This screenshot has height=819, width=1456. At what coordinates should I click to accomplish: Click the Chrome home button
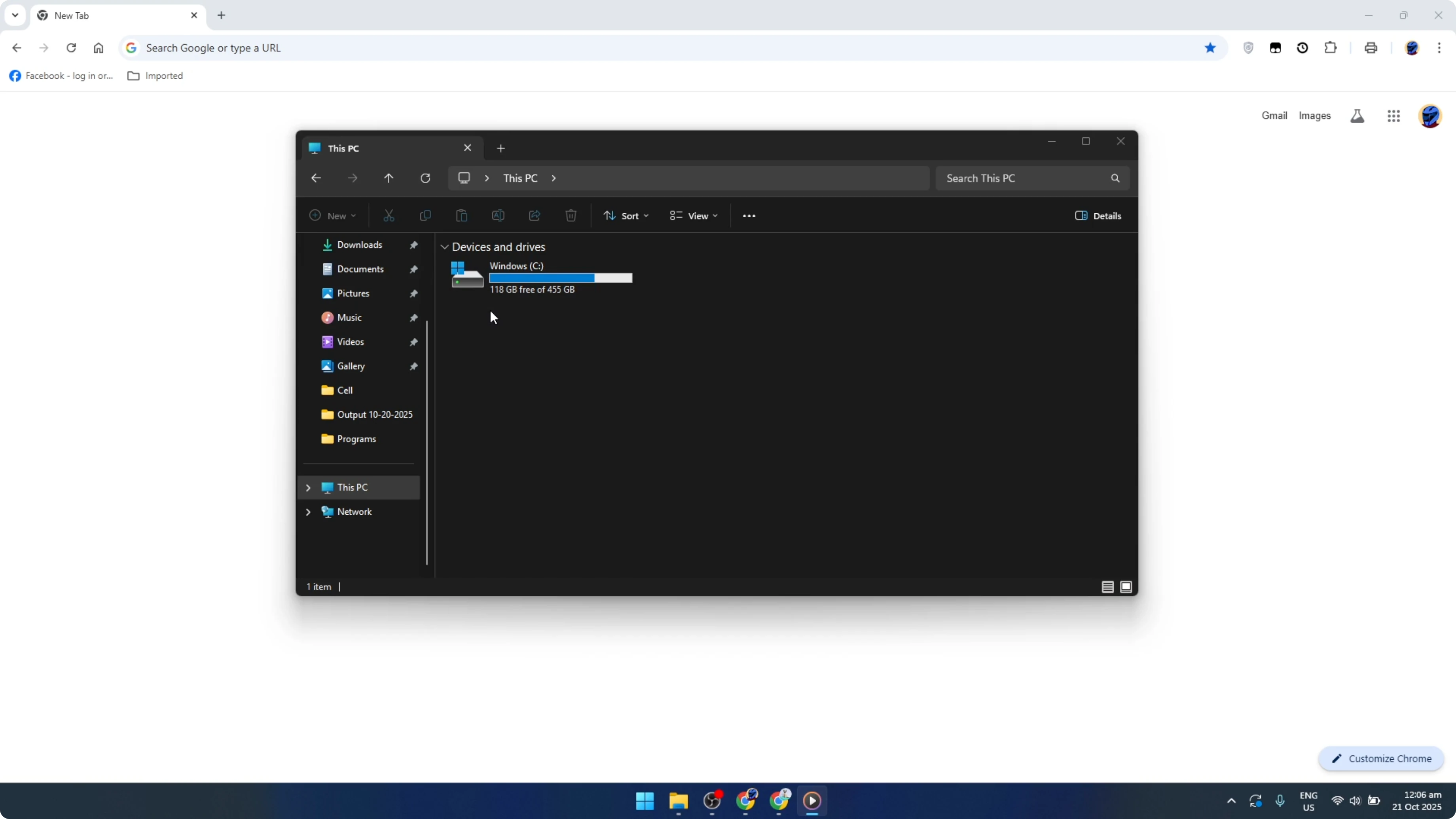pos(99,48)
